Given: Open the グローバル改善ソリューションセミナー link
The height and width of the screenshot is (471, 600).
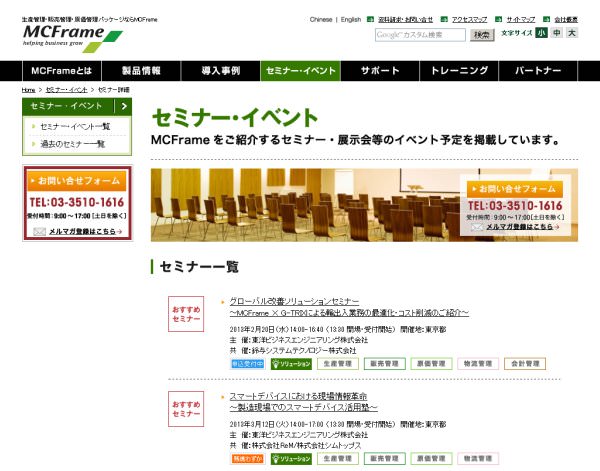Looking at the screenshot, I should [294, 302].
